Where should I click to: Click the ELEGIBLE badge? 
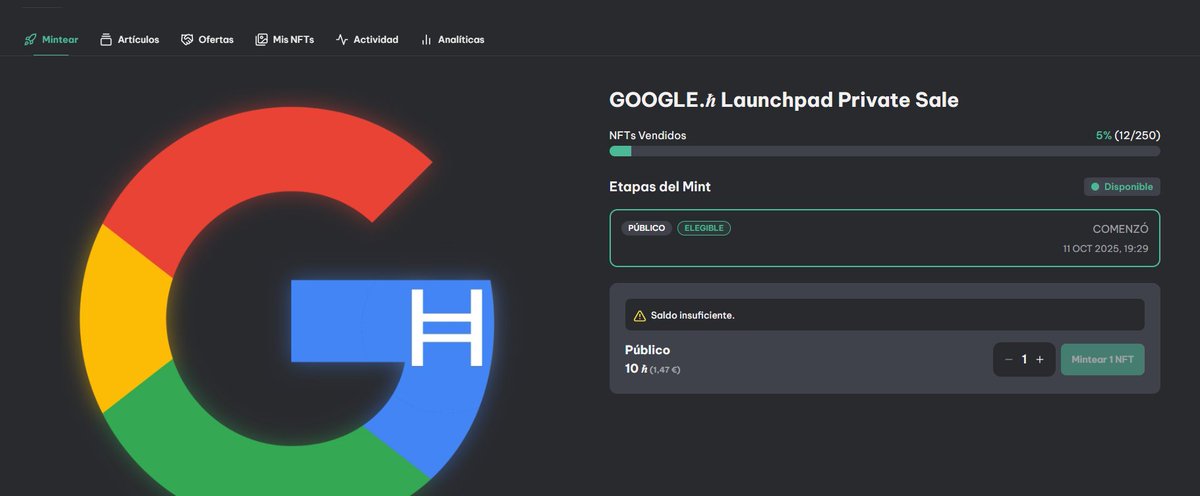click(x=704, y=228)
